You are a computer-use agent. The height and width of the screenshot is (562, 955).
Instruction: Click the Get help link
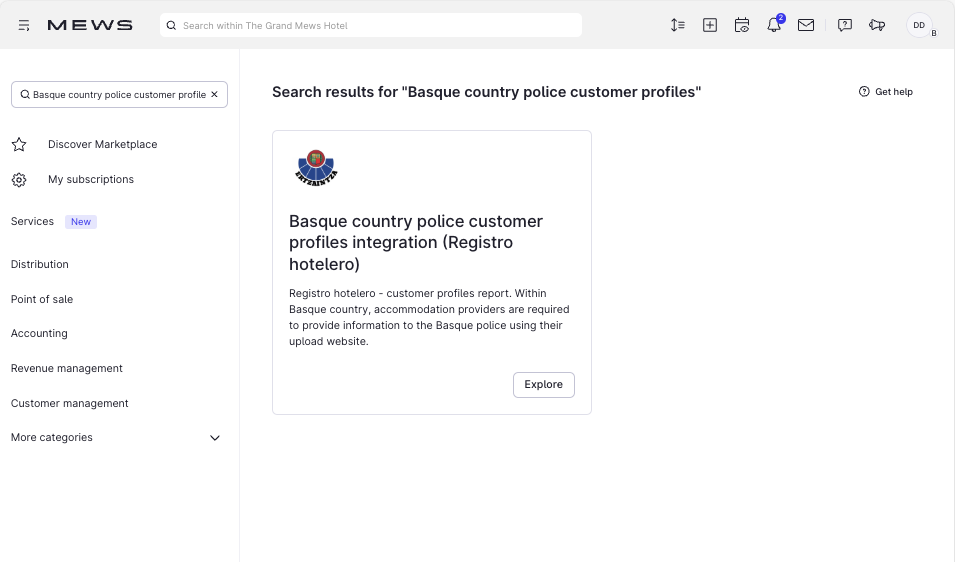pos(886,92)
